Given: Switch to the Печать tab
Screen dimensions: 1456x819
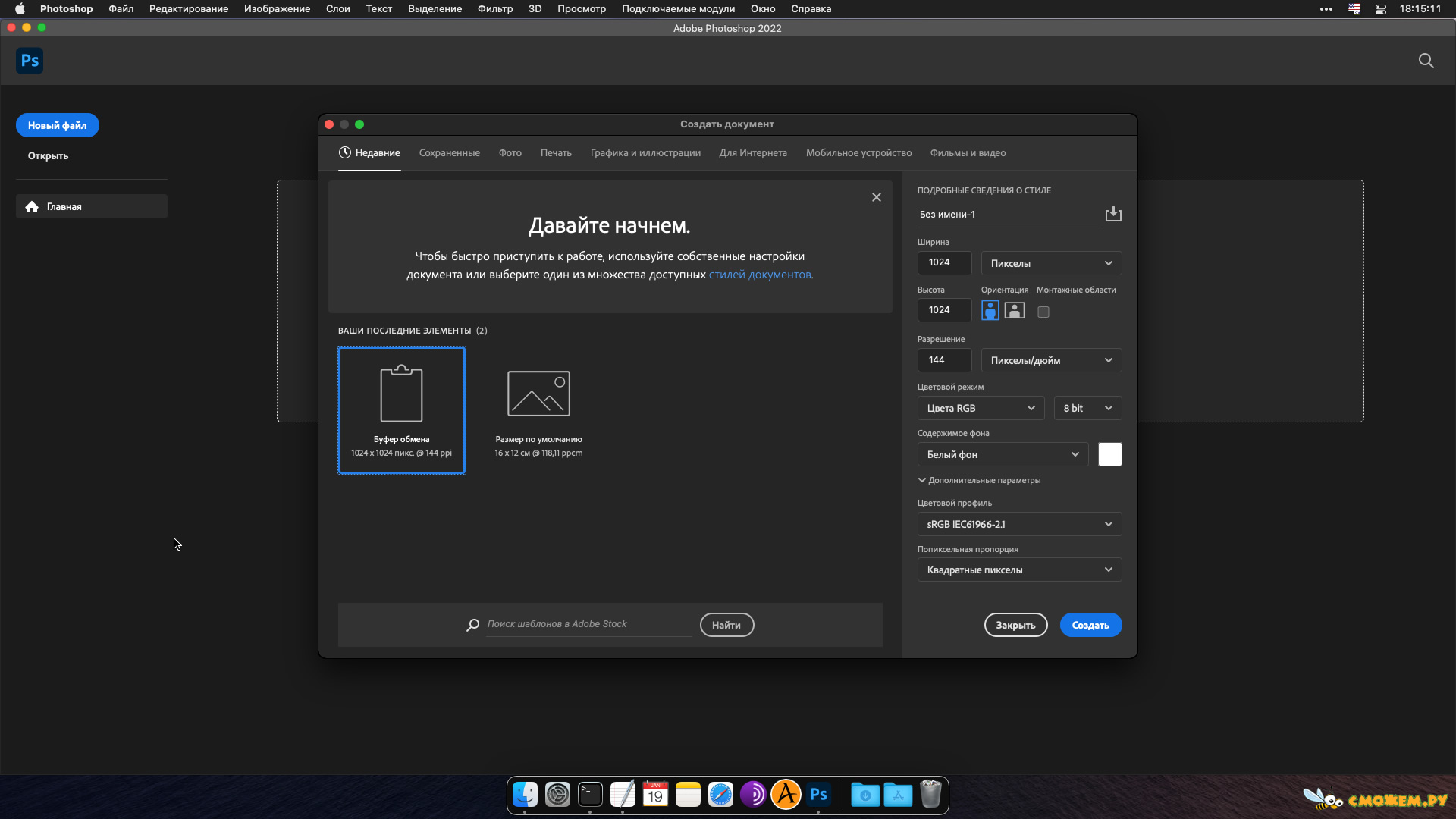Looking at the screenshot, I should (556, 153).
